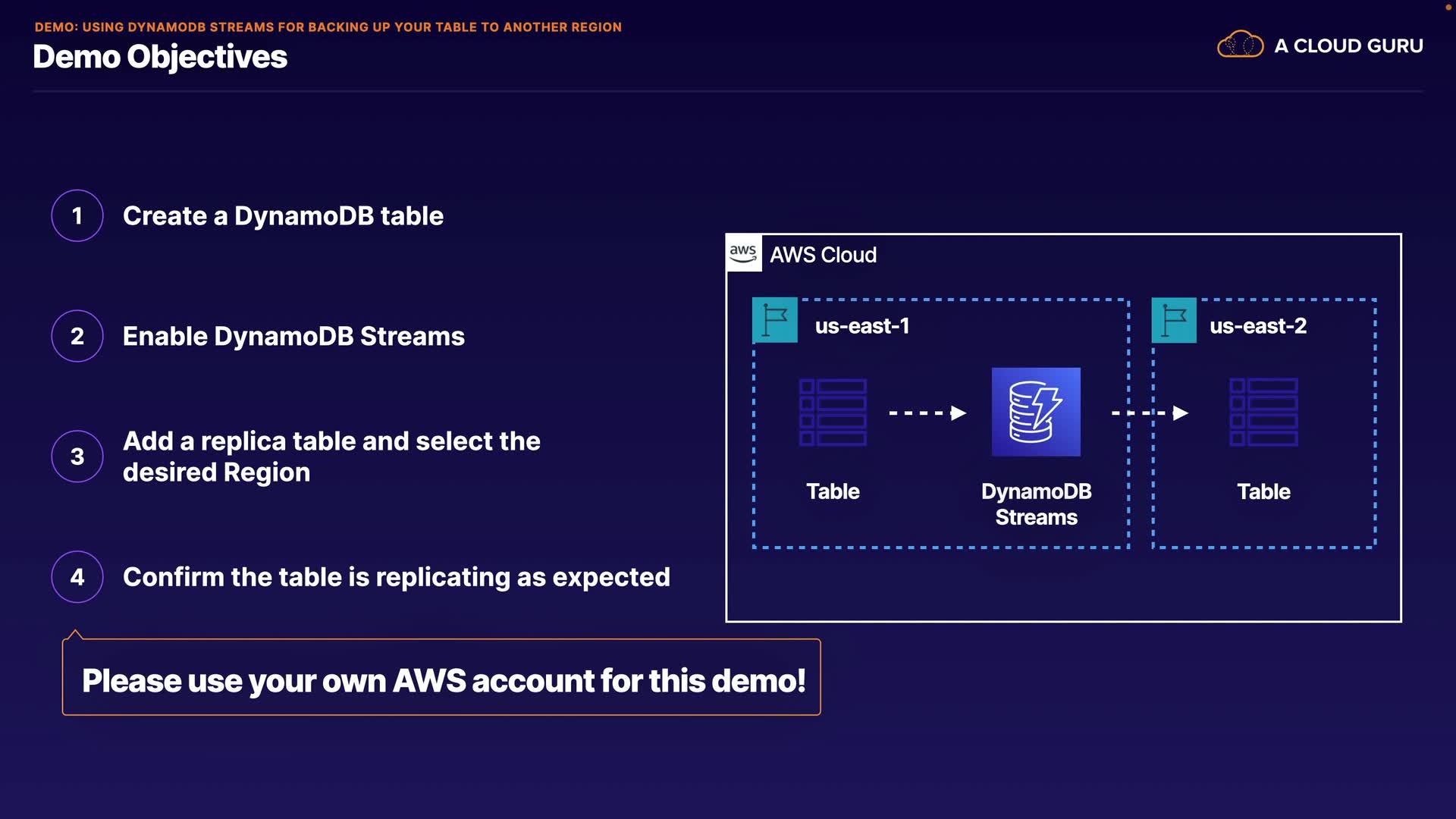Screen dimensions: 1456x819
Task: Click the us-east-1 region flag icon
Action: click(x=774, y=320)
